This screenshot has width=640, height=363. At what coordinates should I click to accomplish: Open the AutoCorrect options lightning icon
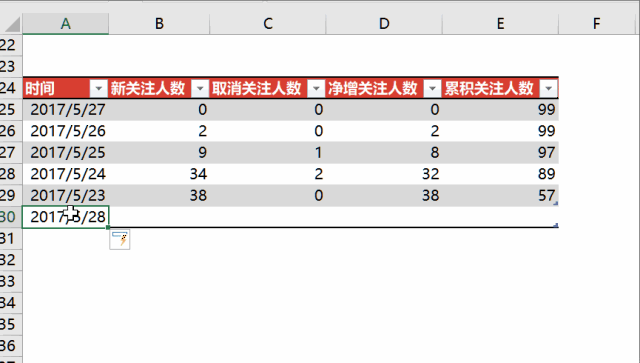click(x=120, y=239)
